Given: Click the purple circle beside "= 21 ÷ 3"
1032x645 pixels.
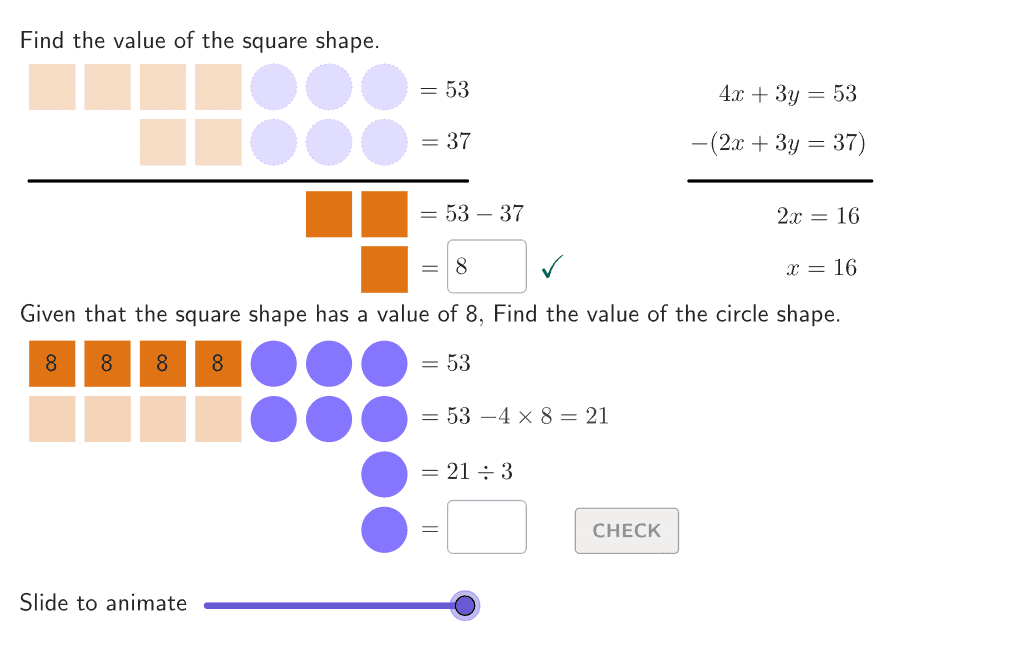Looking at the screenshot, I should tap(384, 474).
